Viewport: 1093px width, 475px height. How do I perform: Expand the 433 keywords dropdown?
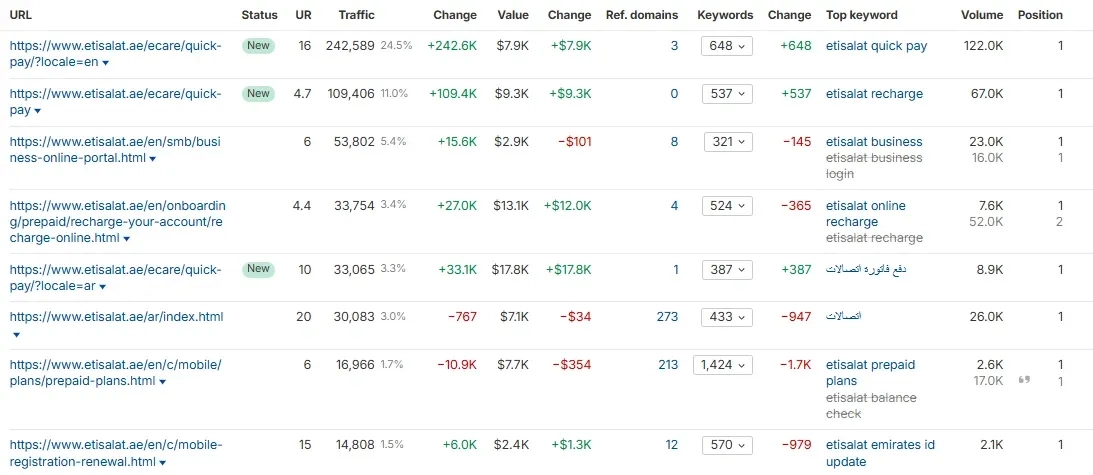coord(727,317)
